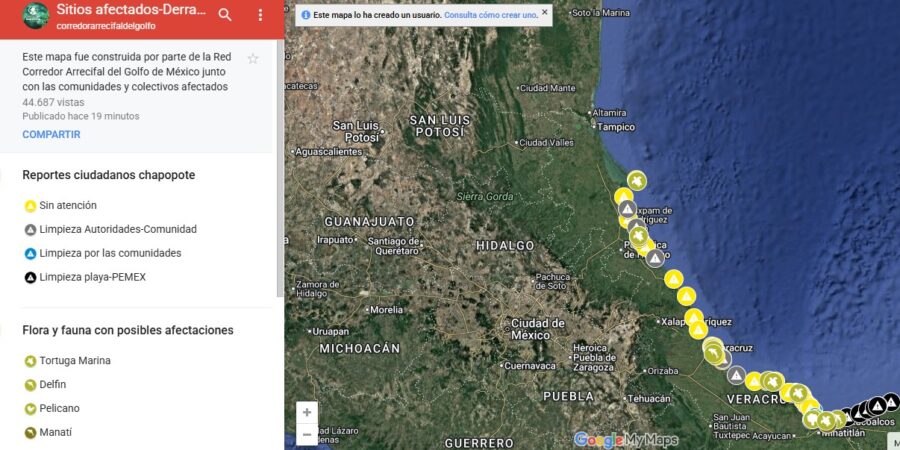900x450 pixels.
Task: Click the Tortuga Marina legend item
Action: 74,360
